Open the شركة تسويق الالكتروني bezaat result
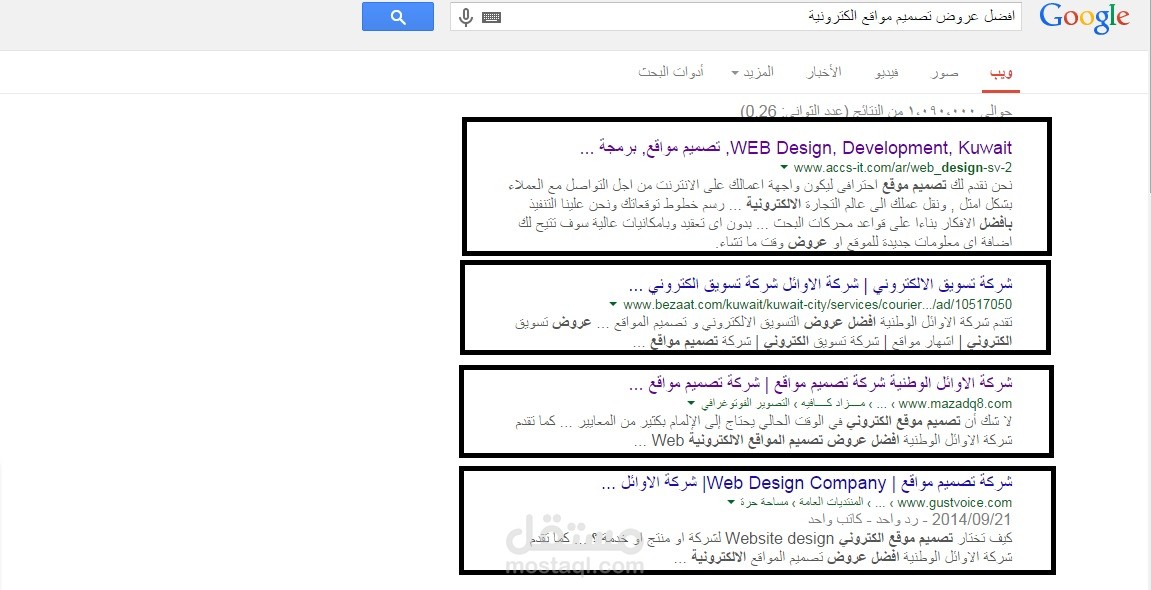 click(x=821, y=283)
